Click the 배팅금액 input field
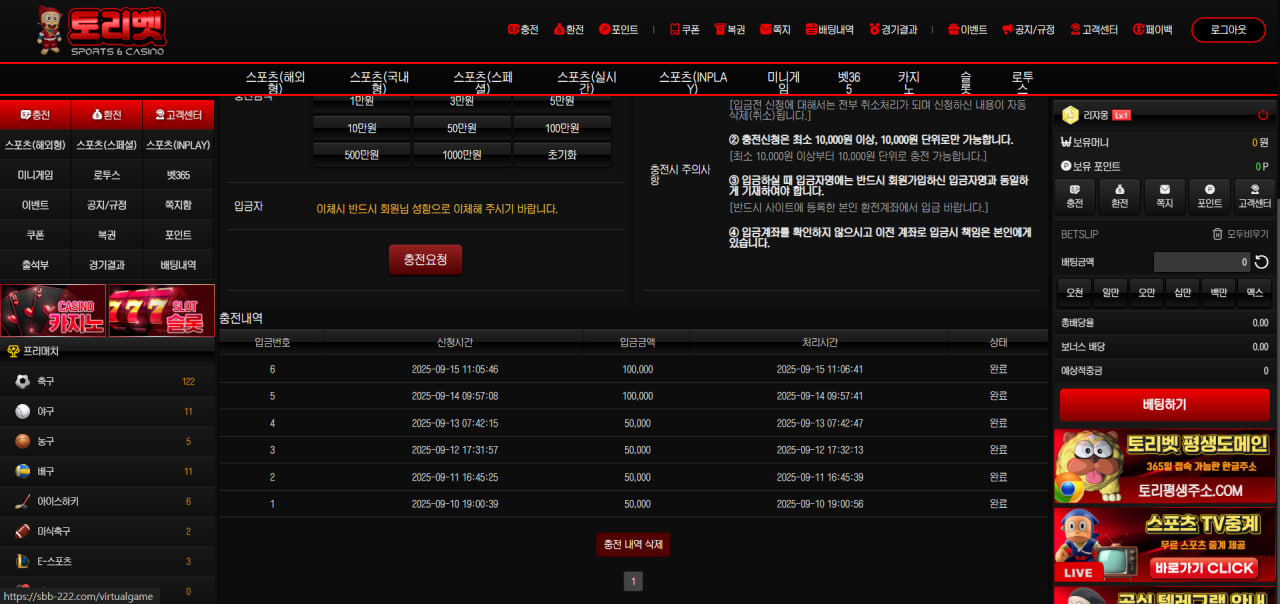1280x604 pixels. click(1200, 262)
